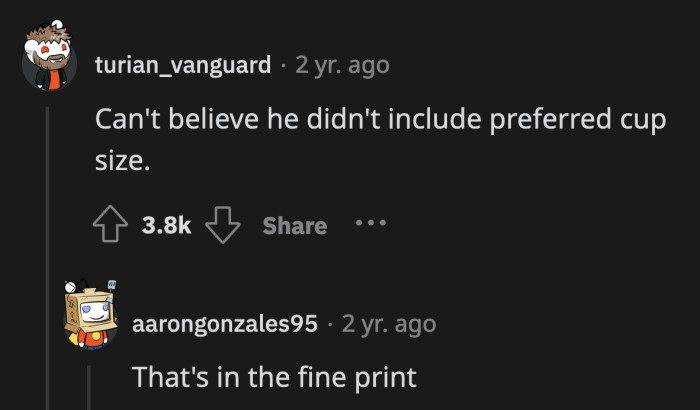Image resolution: width=700 pixels, height=410 pixels.
Task: Click the word "size." in the comment
Action: 122,159
